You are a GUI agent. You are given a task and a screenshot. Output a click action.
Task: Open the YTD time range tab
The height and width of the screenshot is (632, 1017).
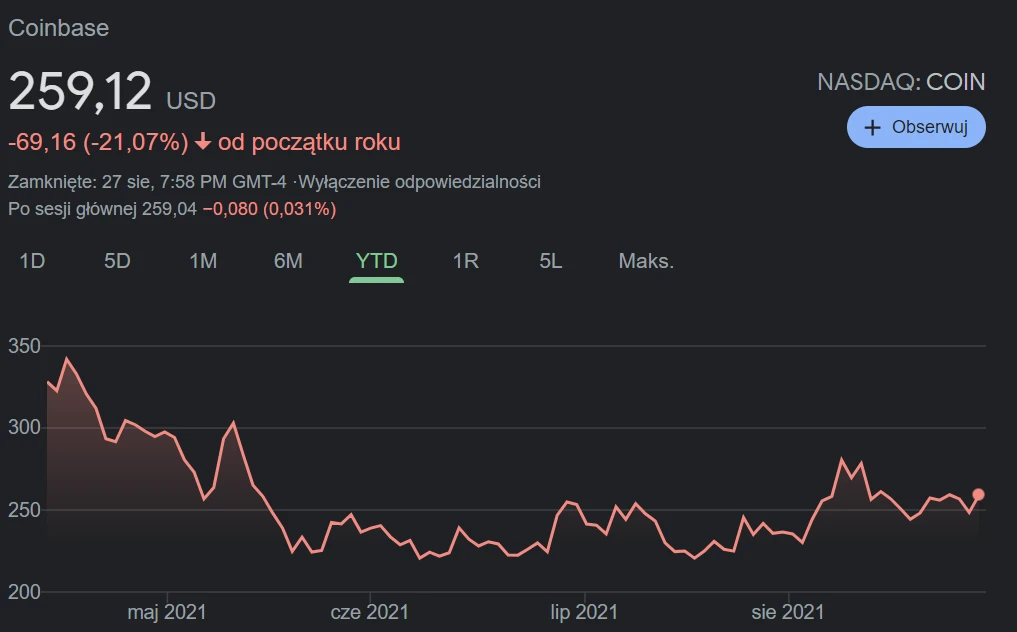[376, 261]
